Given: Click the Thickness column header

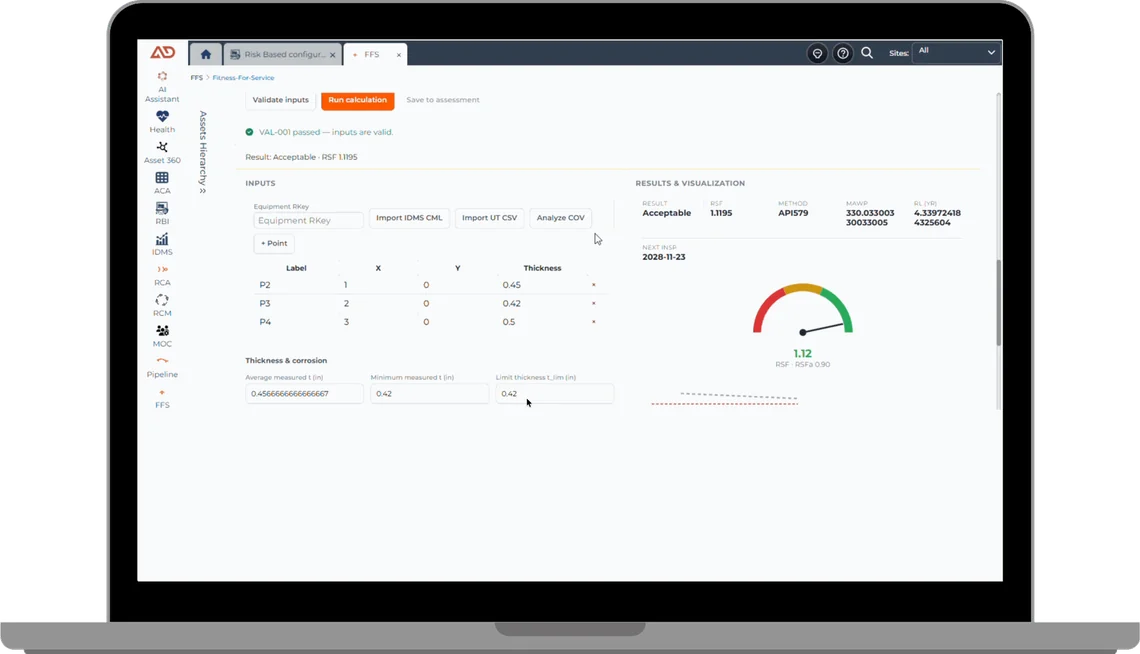Looking at the screenshot, I should (542, 268).
